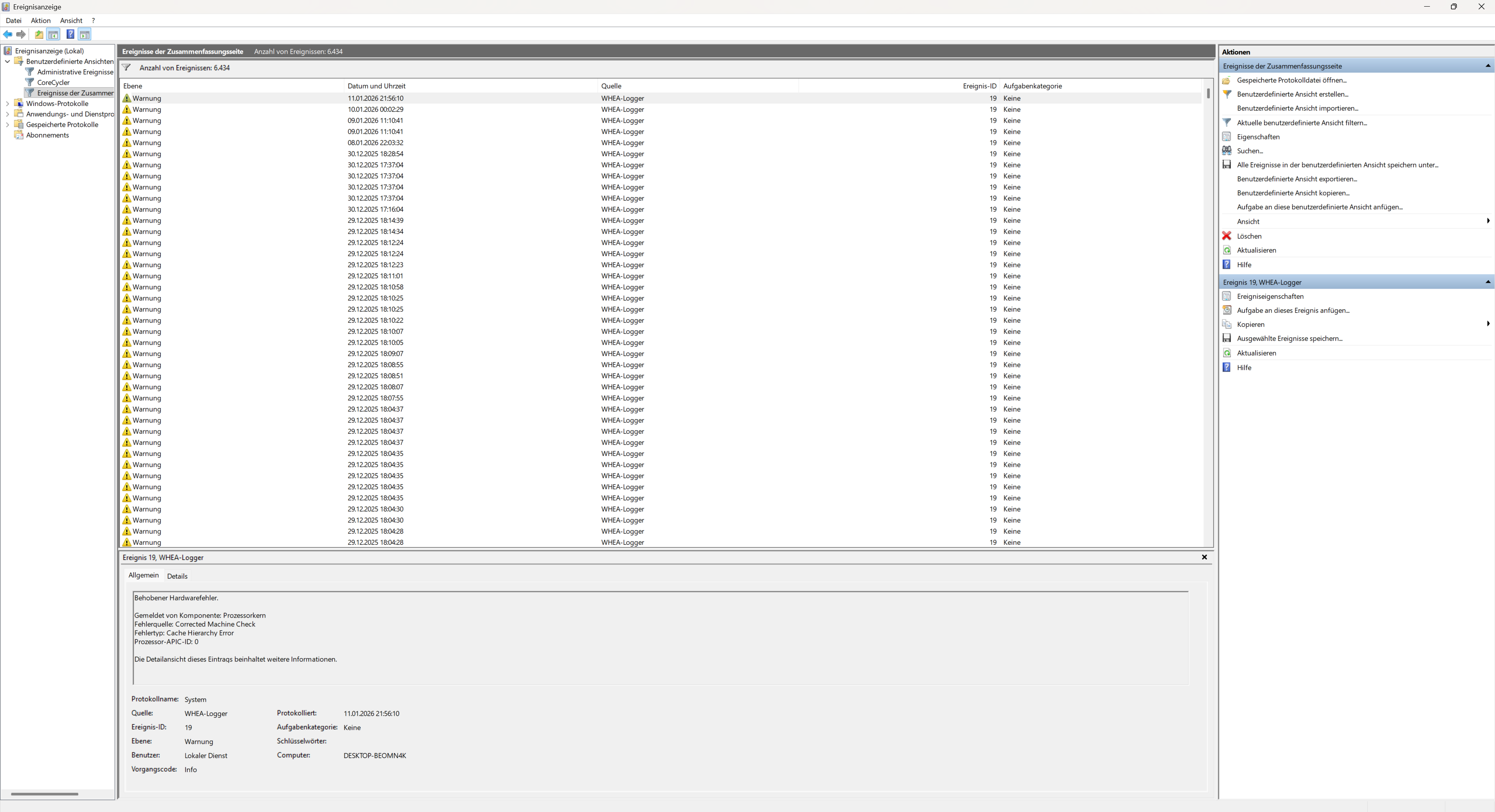
Task: Click the forward arrow toolbar icon
Action: 21,34
